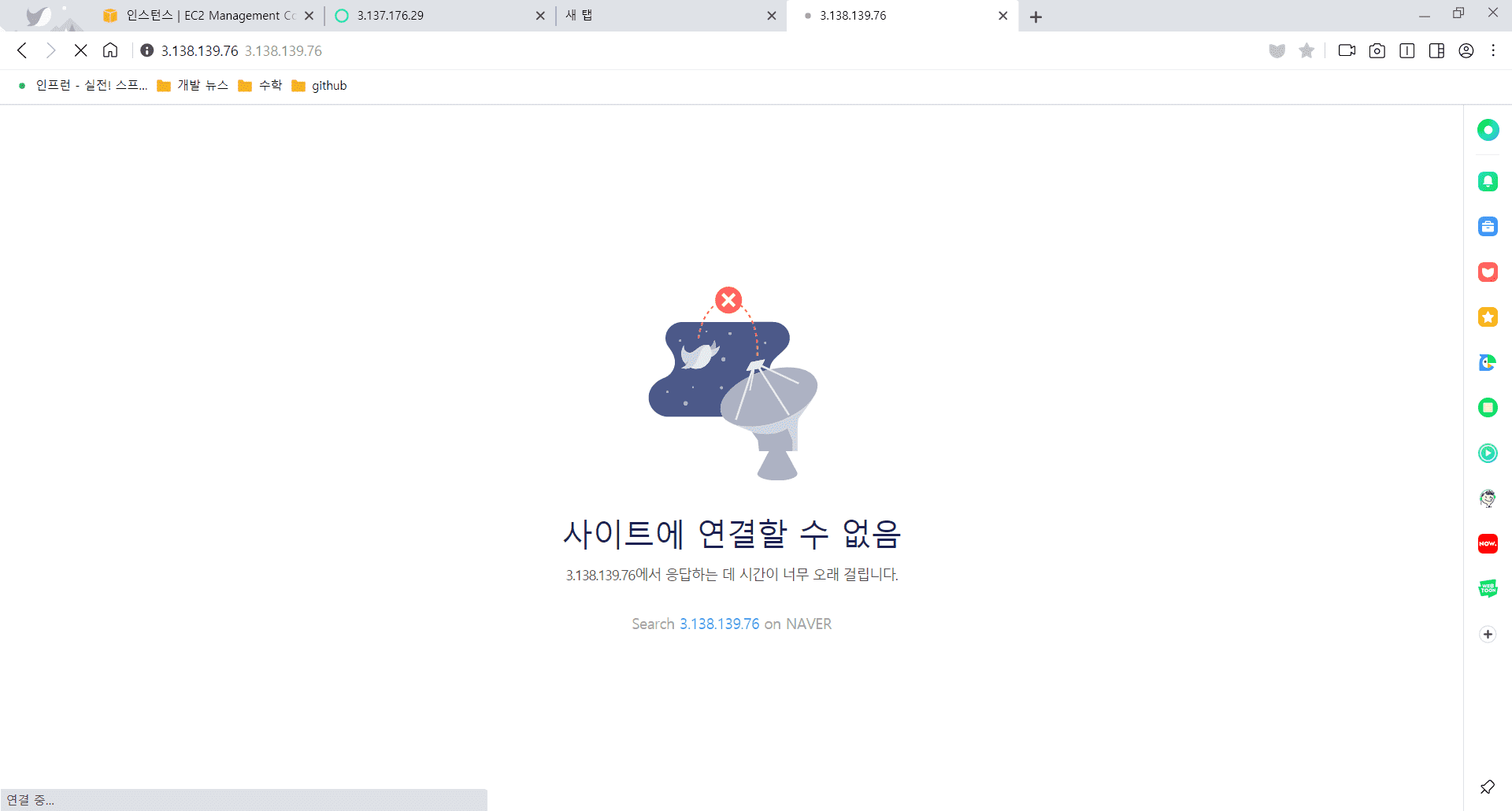The height and width of the screenshot is (811, 1512).
Task: Open the three-dot browser menu
Action: point(1493,50)
